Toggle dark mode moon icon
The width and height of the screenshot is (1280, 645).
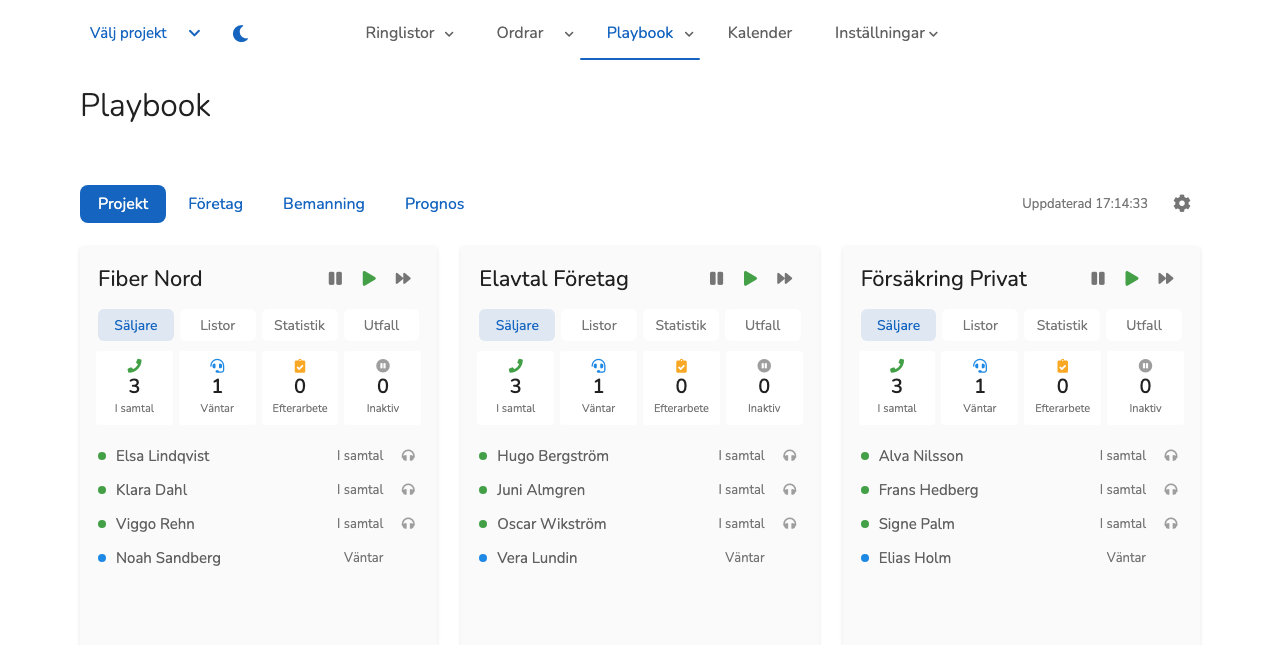pos(240,33)
